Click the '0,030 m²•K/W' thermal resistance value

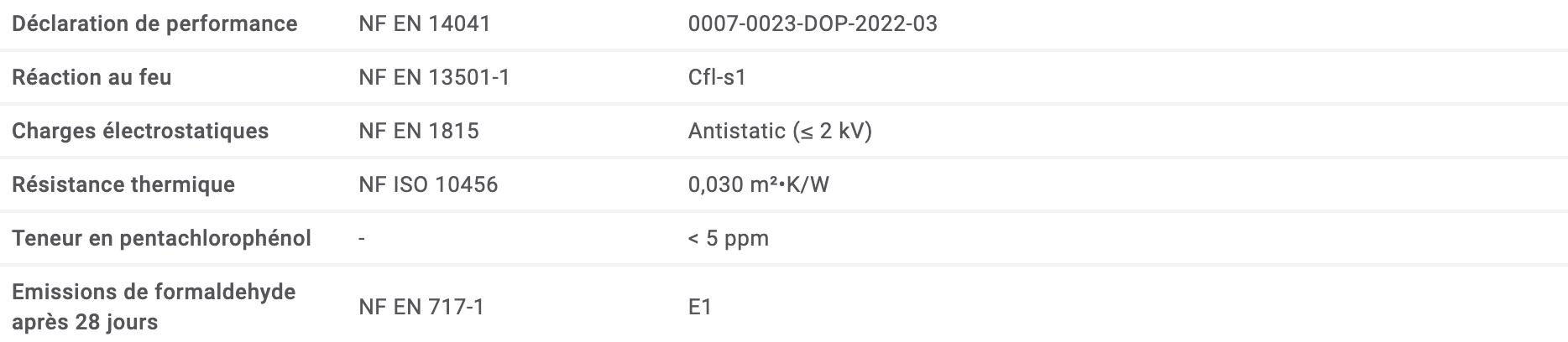[x=758, y=184]
